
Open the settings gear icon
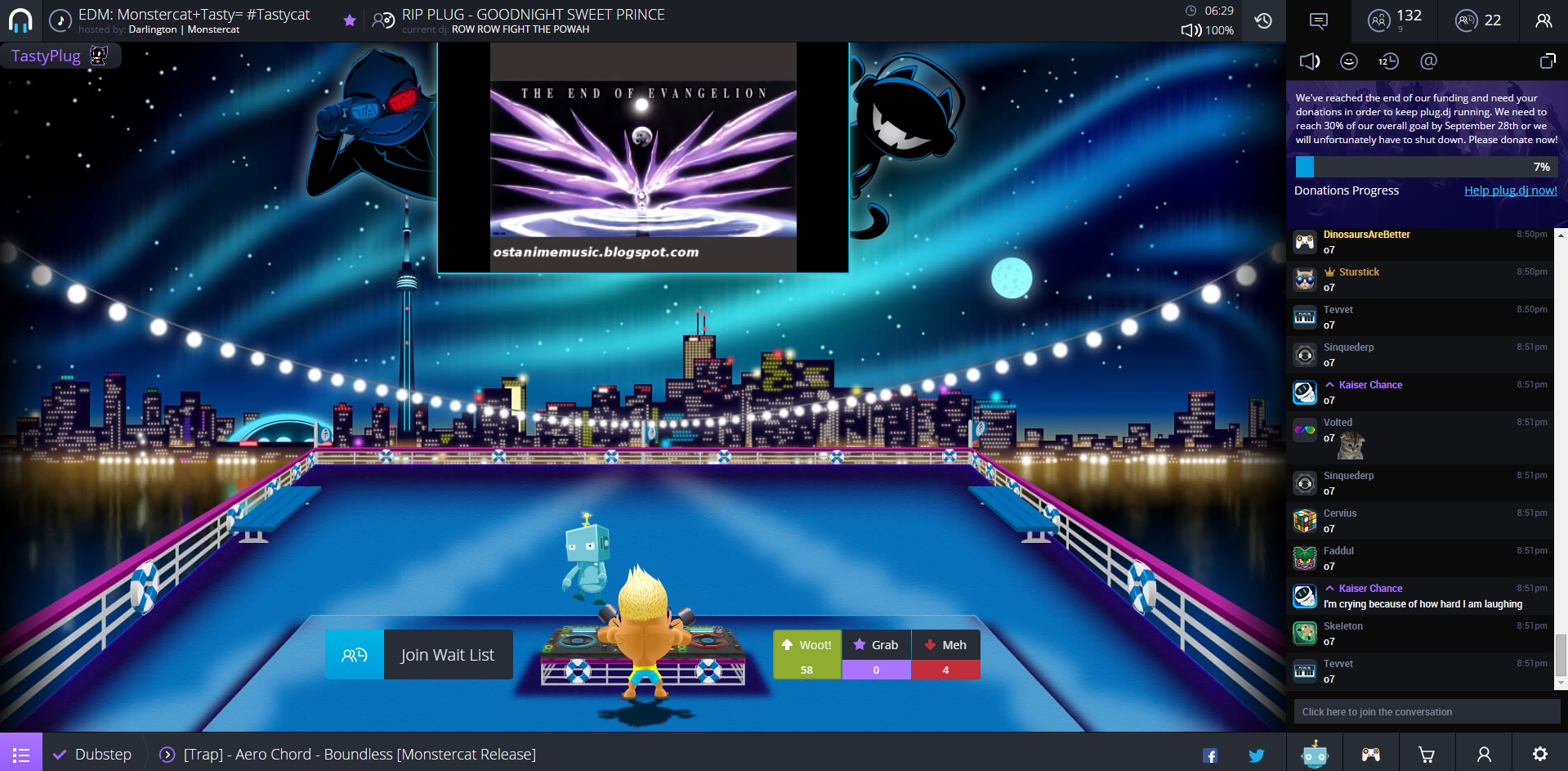1540,754
